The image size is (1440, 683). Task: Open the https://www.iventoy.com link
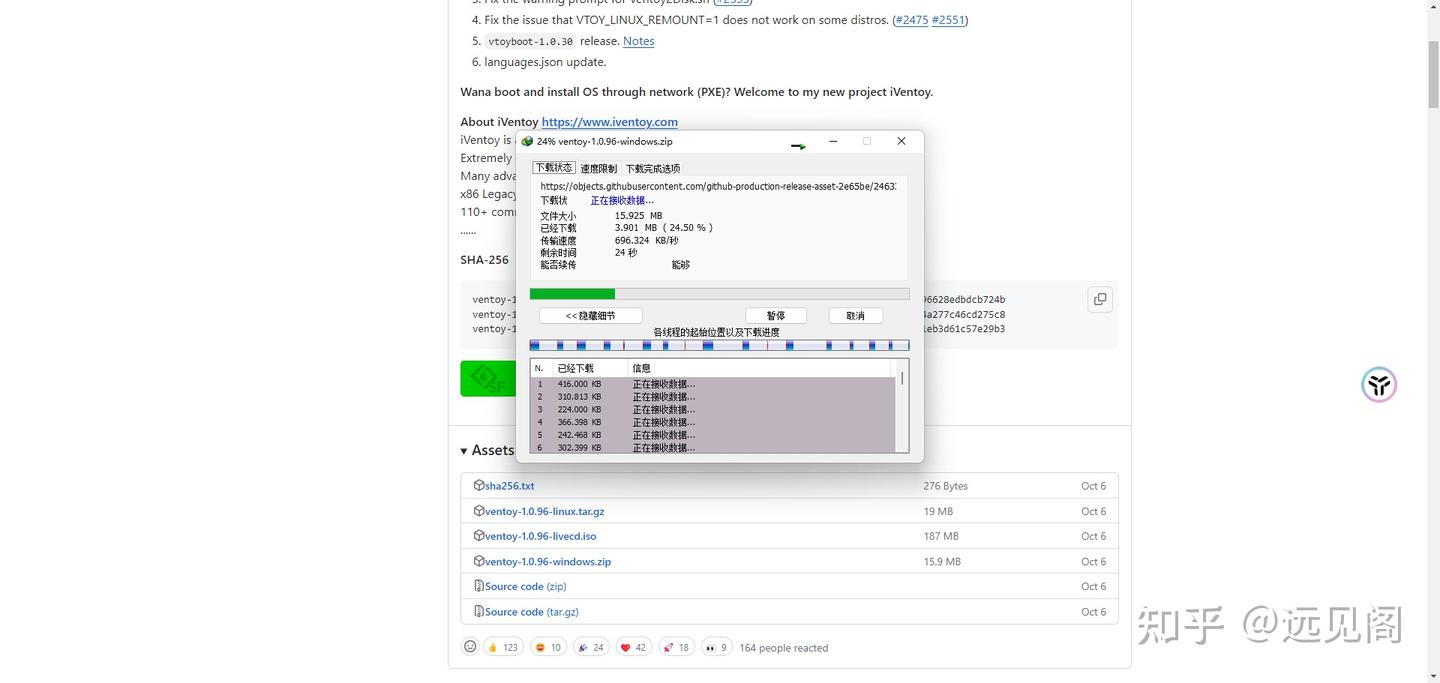pyautogui.click(x=610, y=122)
